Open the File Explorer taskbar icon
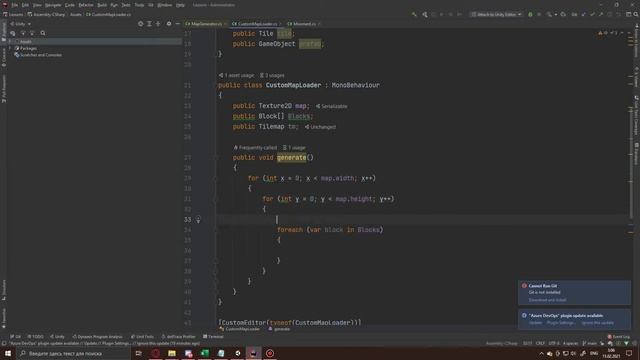 (172, 353)
